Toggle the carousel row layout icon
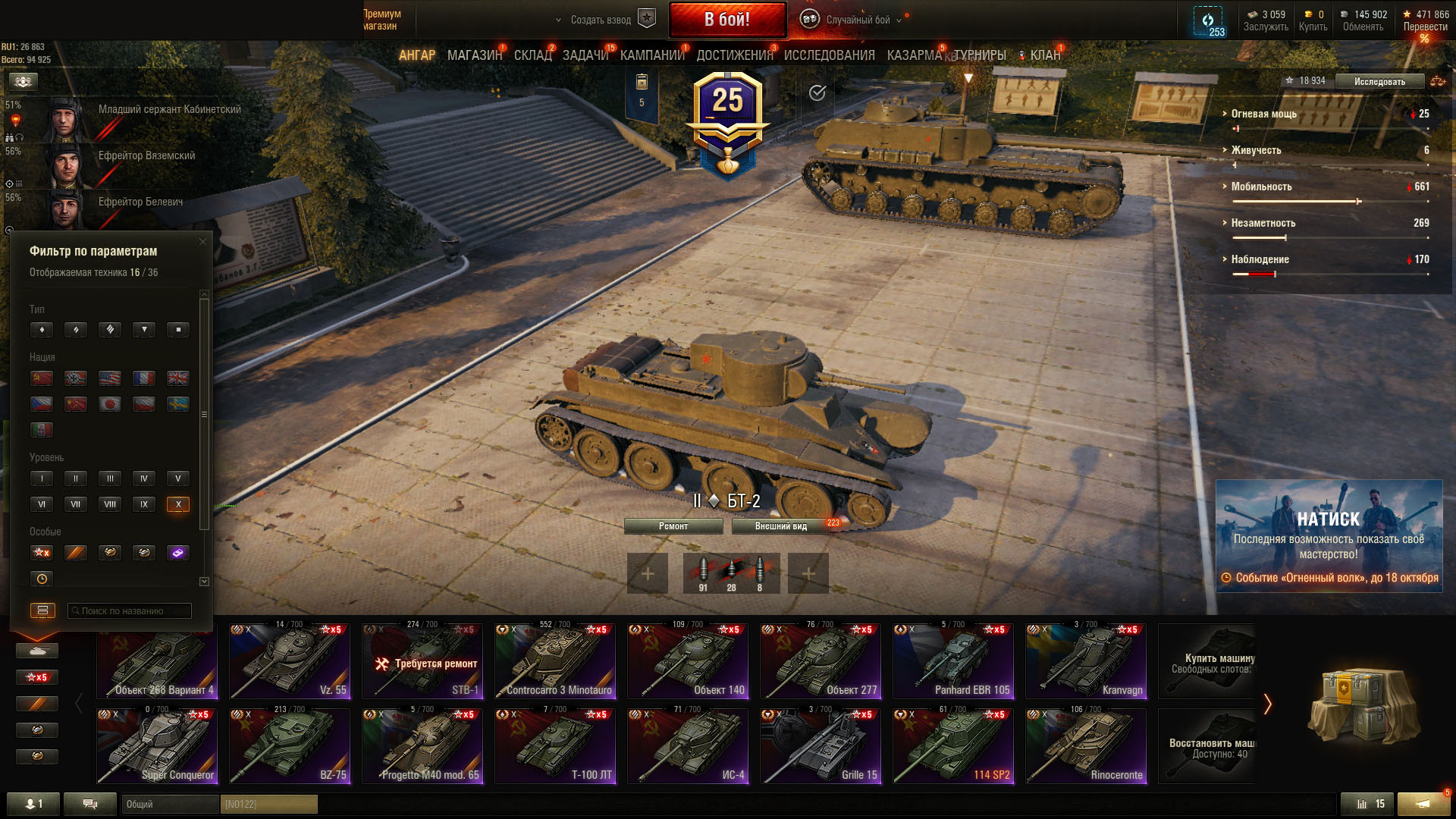The width and height of the screenshot is (1456, 819). [x=42, y=610]
